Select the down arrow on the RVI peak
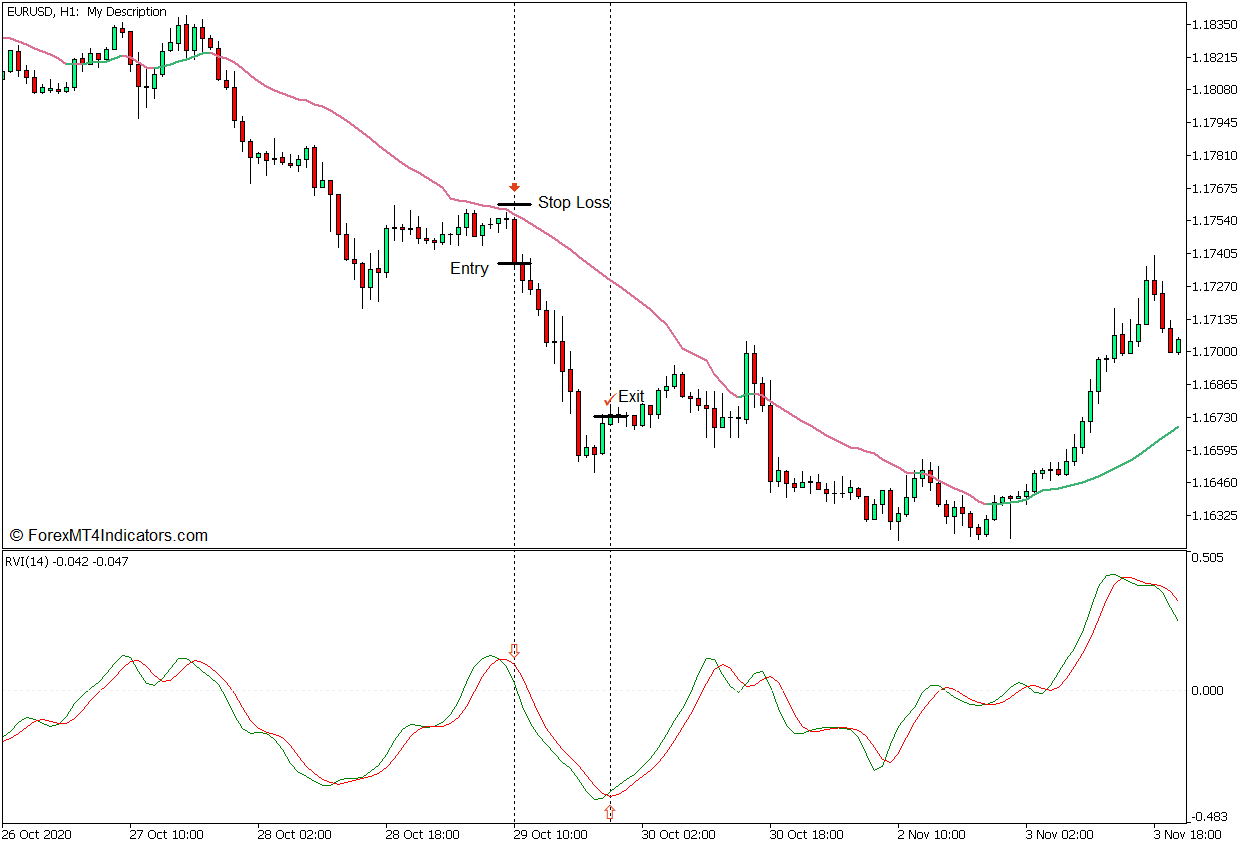Viewport: 1256px width, 847px height. click(x=515, y=652)
